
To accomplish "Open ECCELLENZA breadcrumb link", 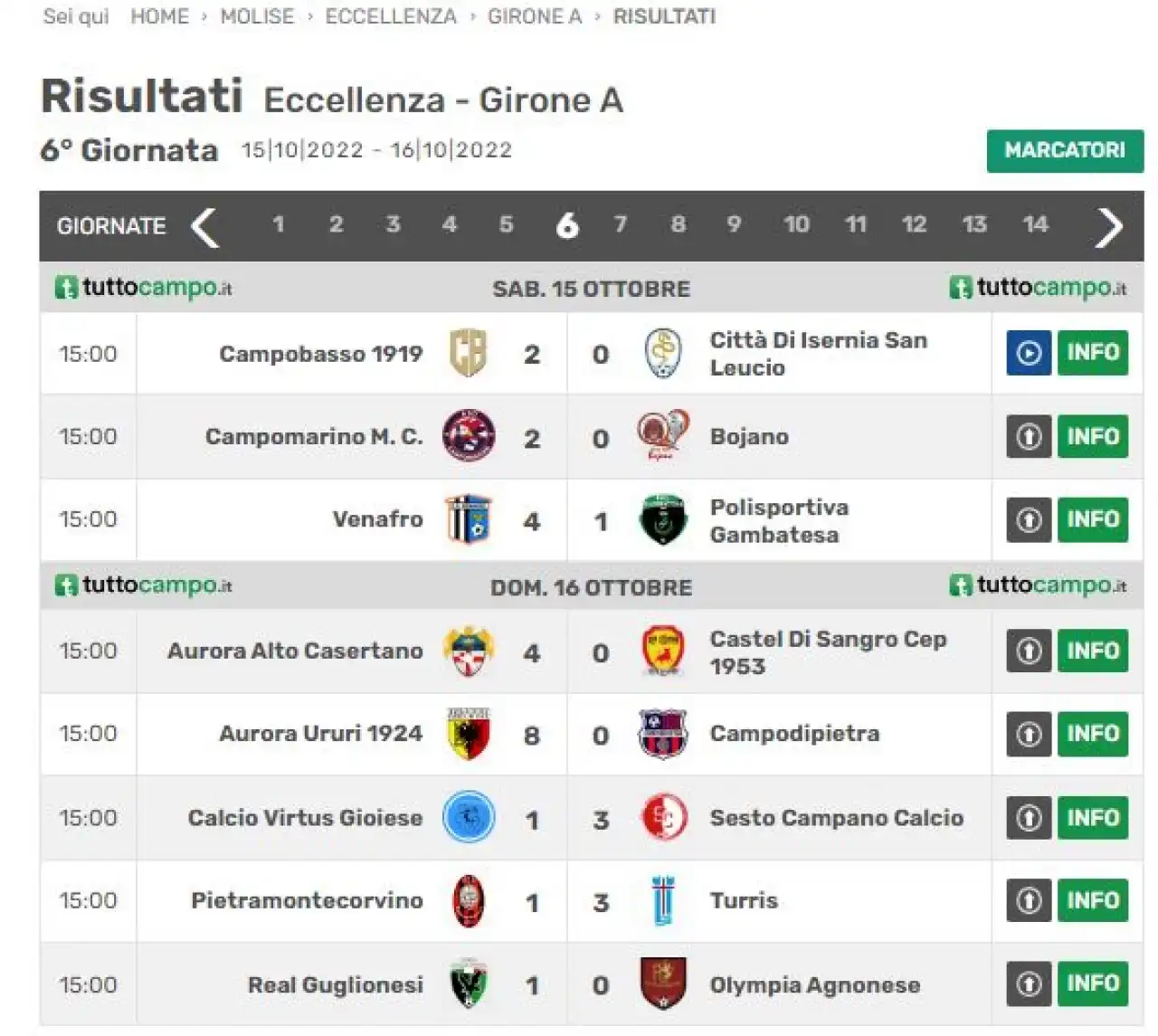I will click(391, 16).
